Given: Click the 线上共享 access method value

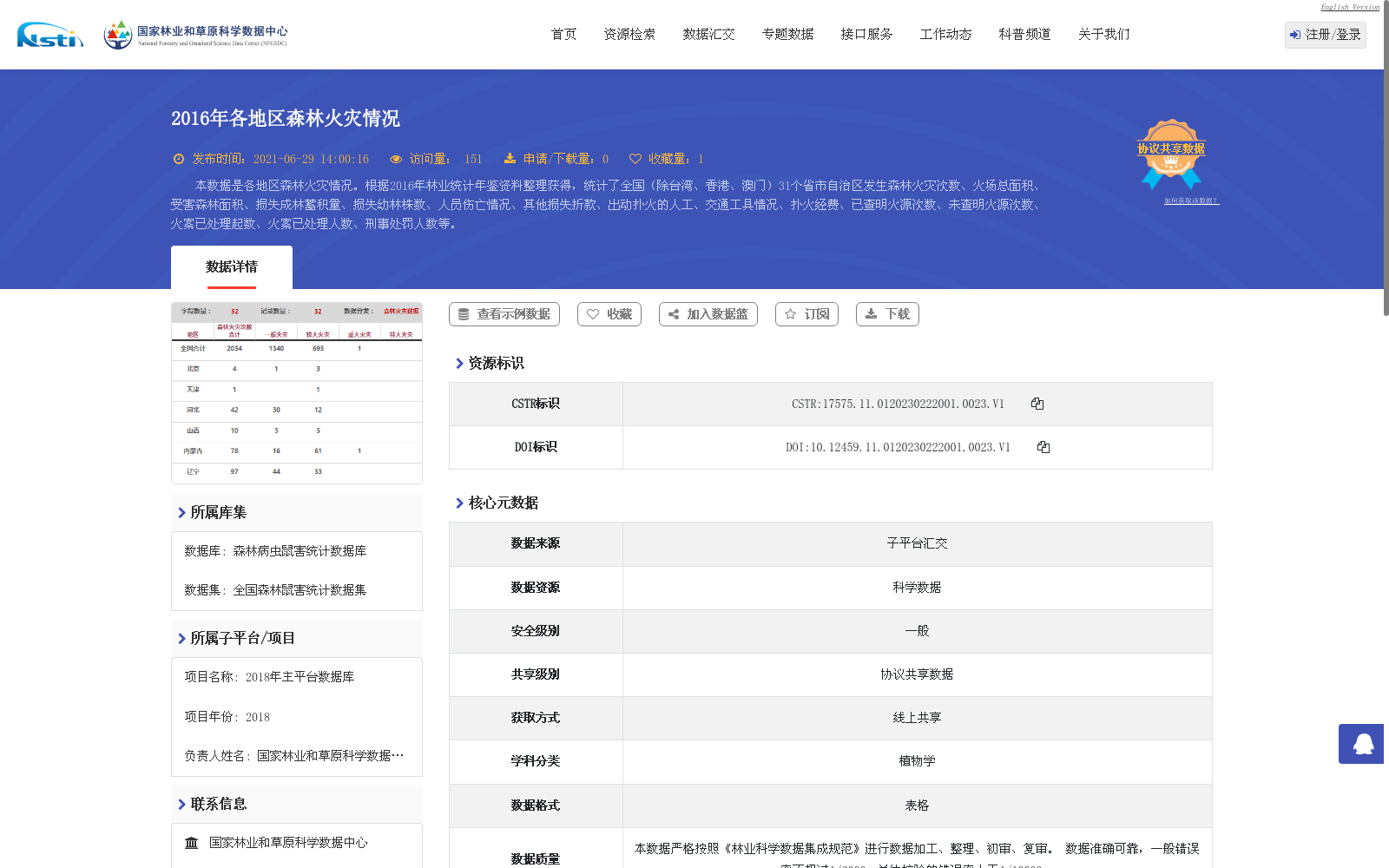Looking at the screenshot, I should tap(917, 718).
